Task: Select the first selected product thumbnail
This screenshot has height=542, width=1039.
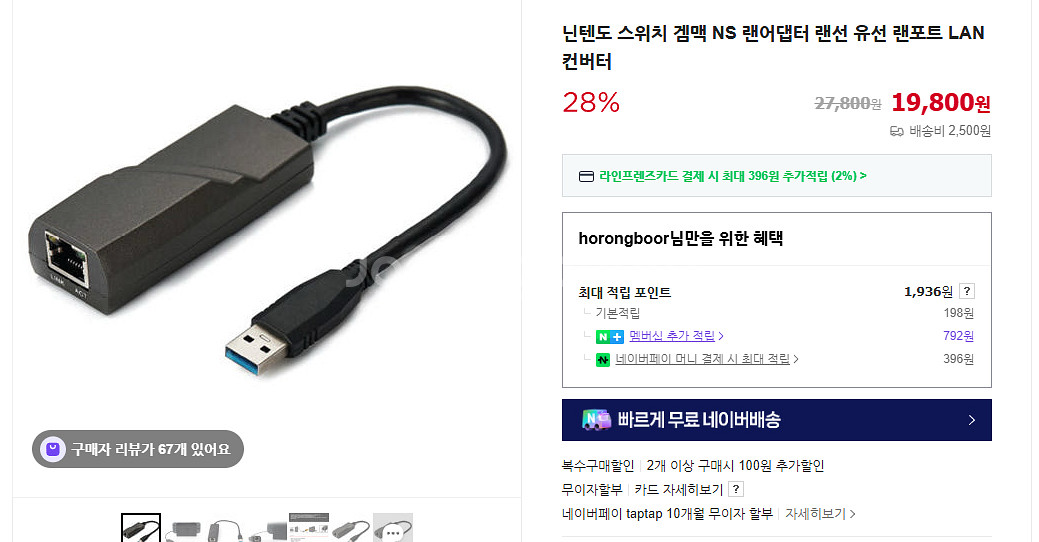Action: pos(141,527)
